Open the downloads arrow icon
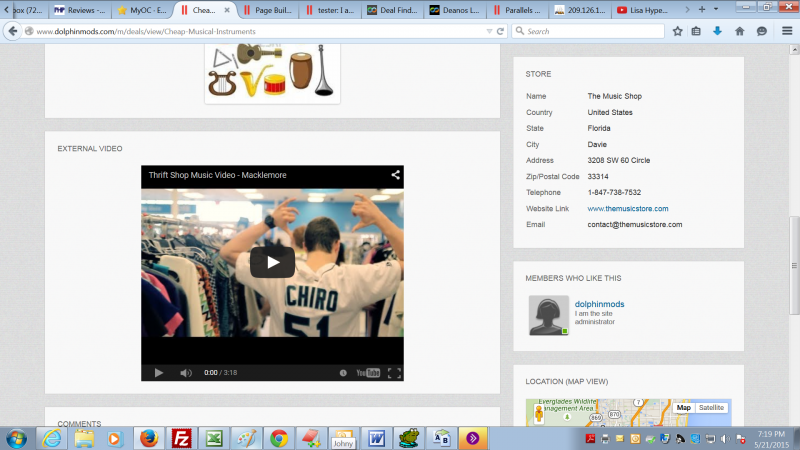The image size is (800, 450). tap(717, 31)
